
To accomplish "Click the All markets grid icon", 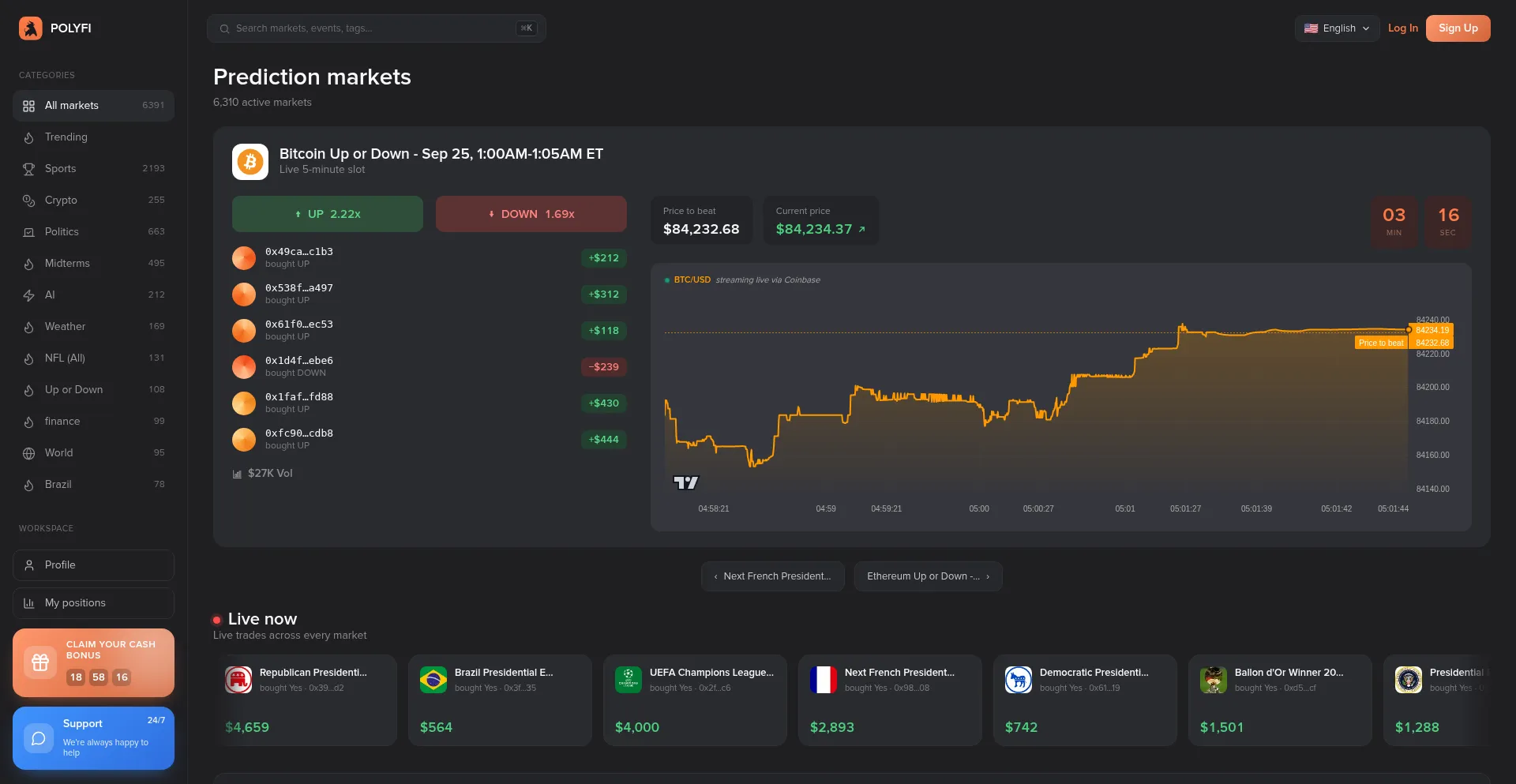I will pyautogui.click(x=29, y=106).
